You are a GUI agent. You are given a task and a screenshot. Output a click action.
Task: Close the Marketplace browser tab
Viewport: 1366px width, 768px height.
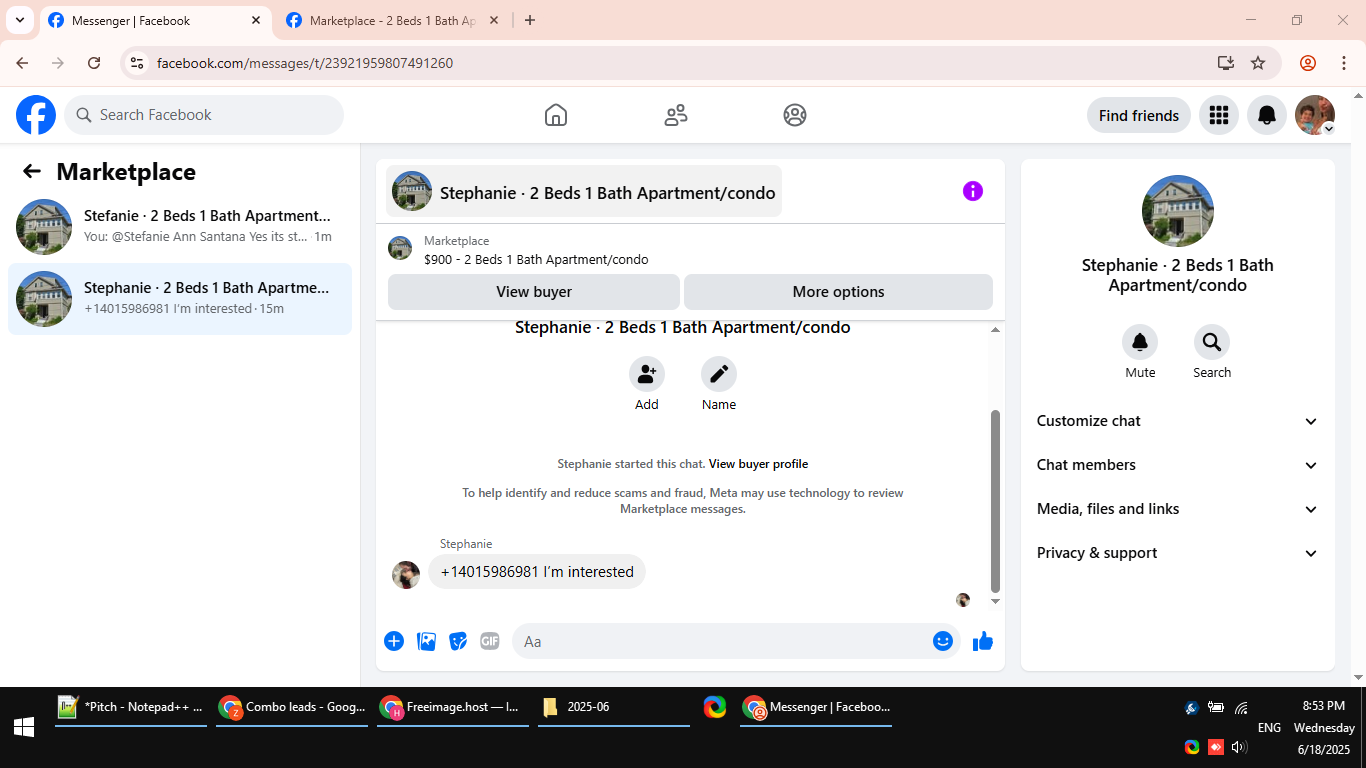494,20
